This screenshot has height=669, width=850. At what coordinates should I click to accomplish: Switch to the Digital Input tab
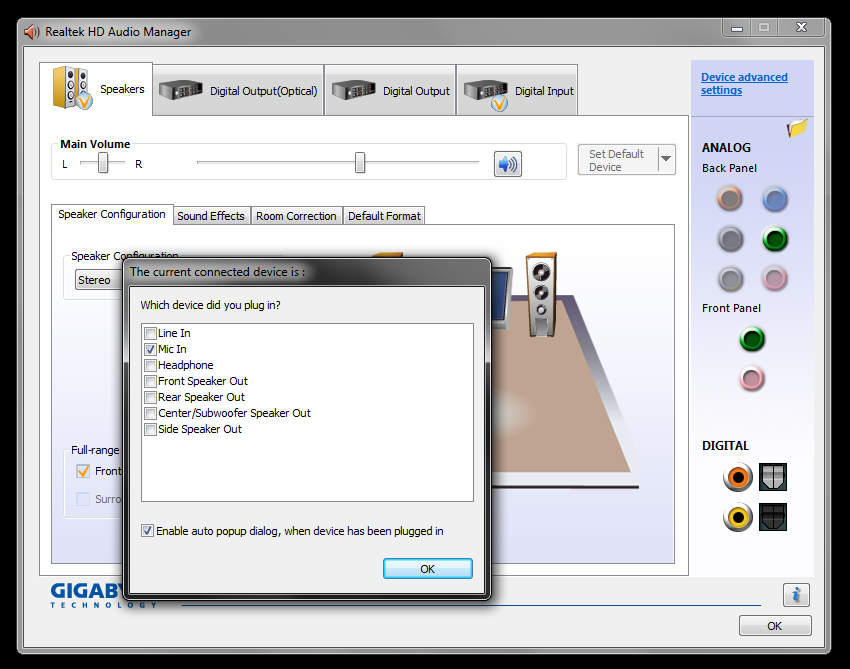pyautogui.click(x=518, y=91)
